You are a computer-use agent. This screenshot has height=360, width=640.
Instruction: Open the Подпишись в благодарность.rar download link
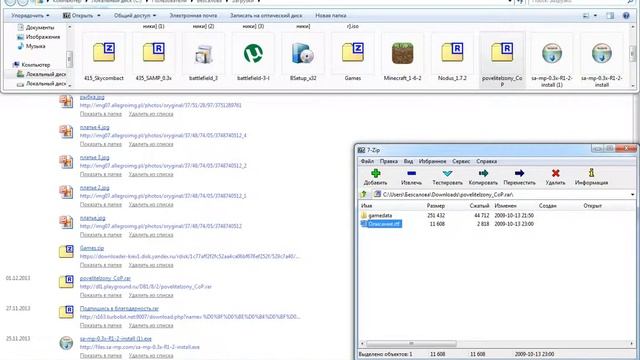tap(119, 309)
